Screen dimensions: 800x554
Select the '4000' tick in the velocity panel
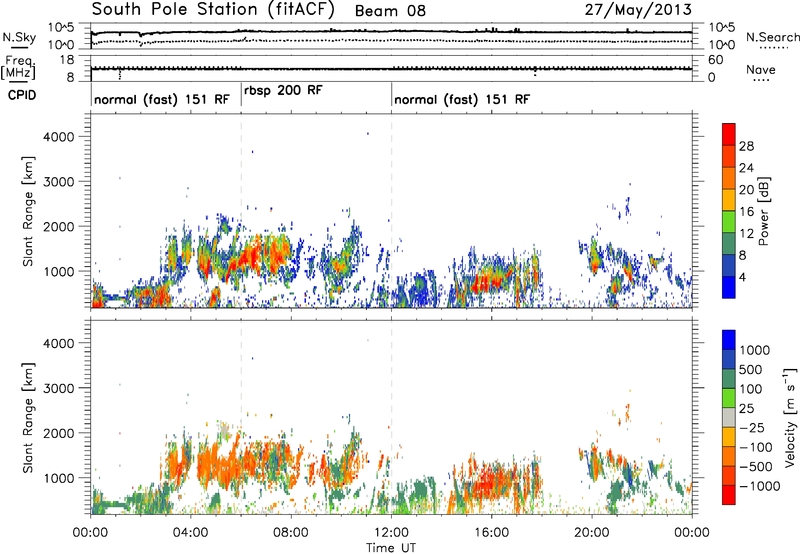(x=58, y=343)
